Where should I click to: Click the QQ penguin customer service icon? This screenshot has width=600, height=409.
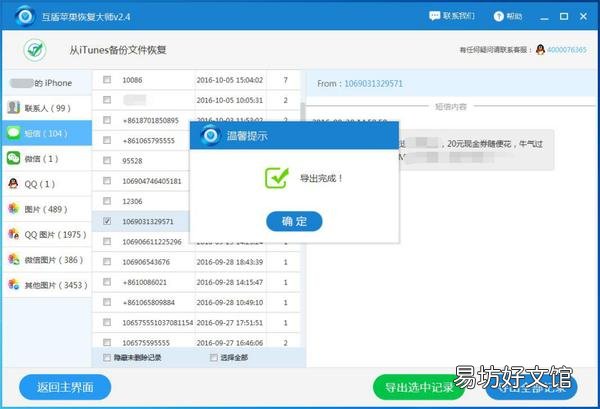click(540, 50)
